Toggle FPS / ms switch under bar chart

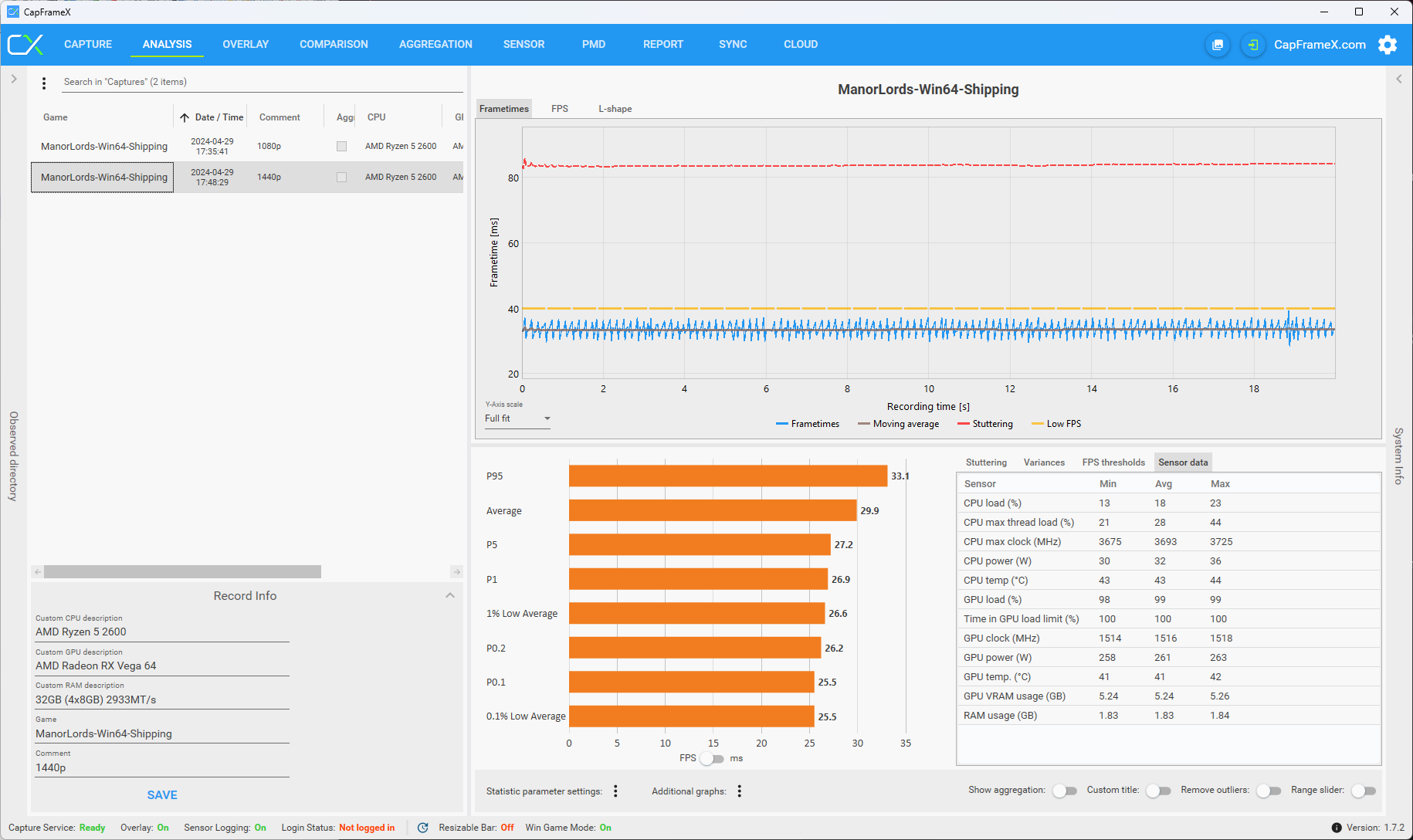click(x=712, y=758)
